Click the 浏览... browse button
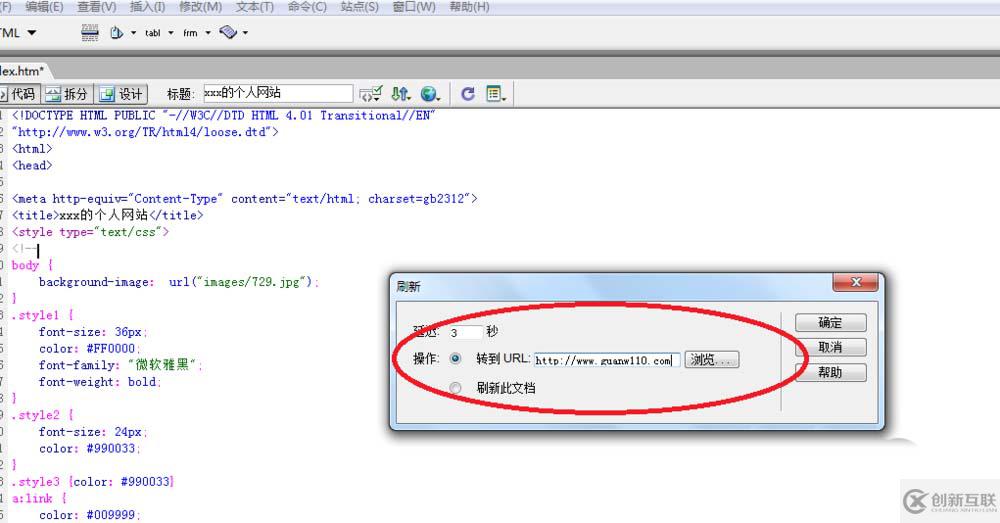 pos(712,360)
